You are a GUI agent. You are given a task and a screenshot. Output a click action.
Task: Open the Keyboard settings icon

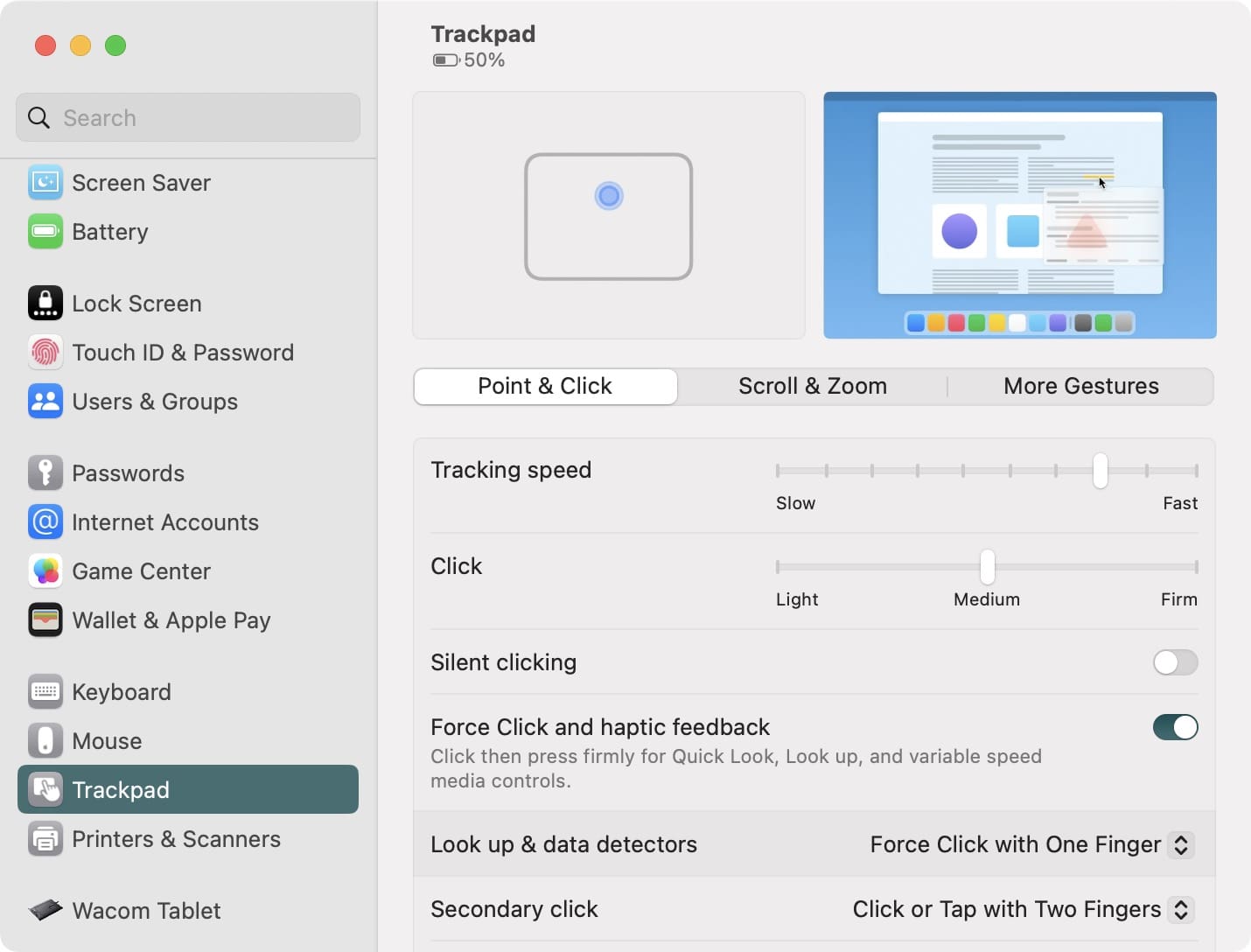(x=45, y=692)
